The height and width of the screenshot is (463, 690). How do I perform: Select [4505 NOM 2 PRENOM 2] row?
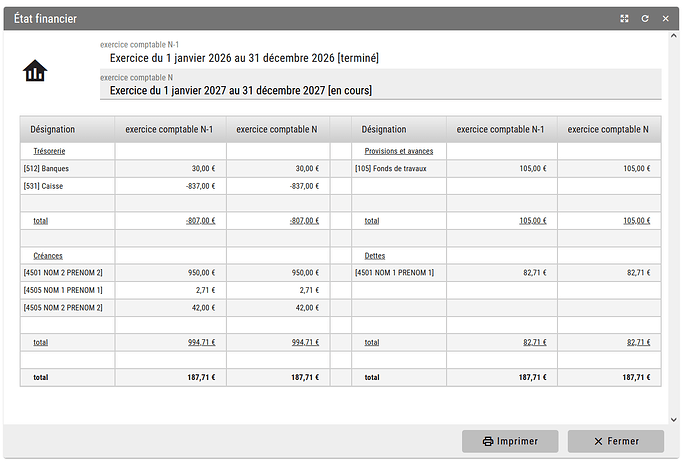click(63, 308)
